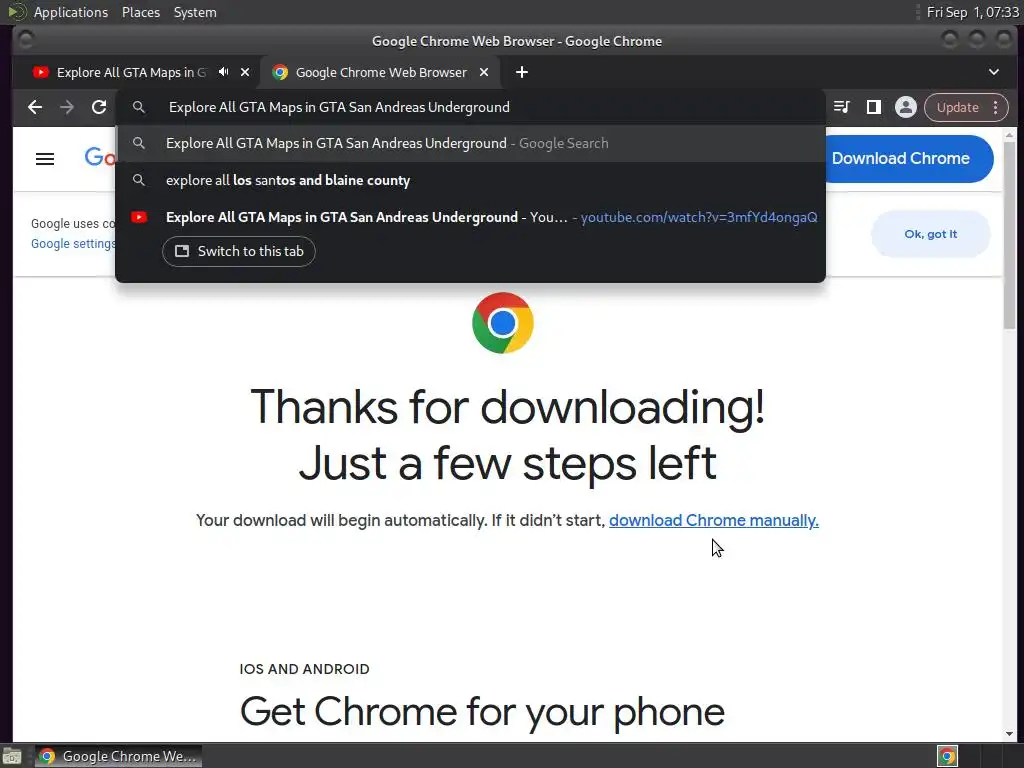Select the YouTube video suggestion row
Image resolution: width=1024 pixels, height=768 pixels.
(470, 217)
